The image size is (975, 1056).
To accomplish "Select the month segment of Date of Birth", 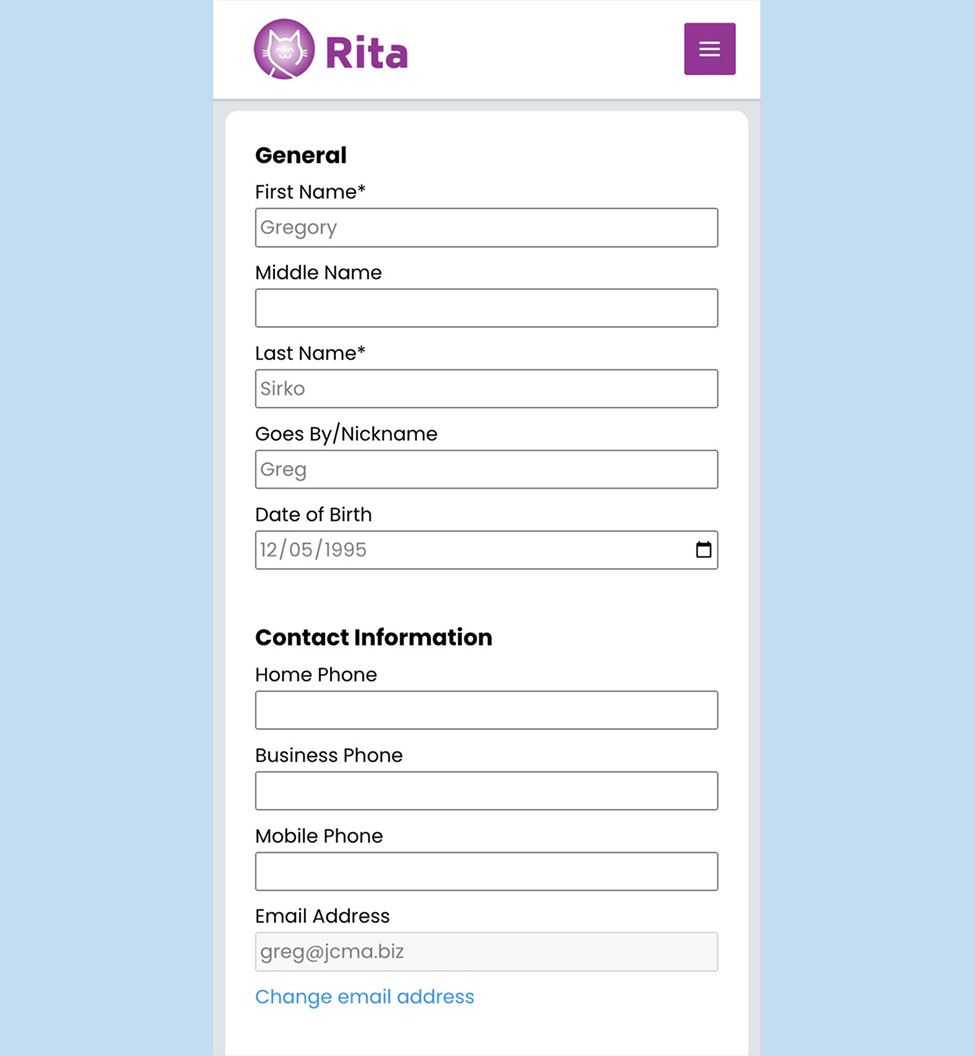I will pyautogui.click(x=268, y=550).
